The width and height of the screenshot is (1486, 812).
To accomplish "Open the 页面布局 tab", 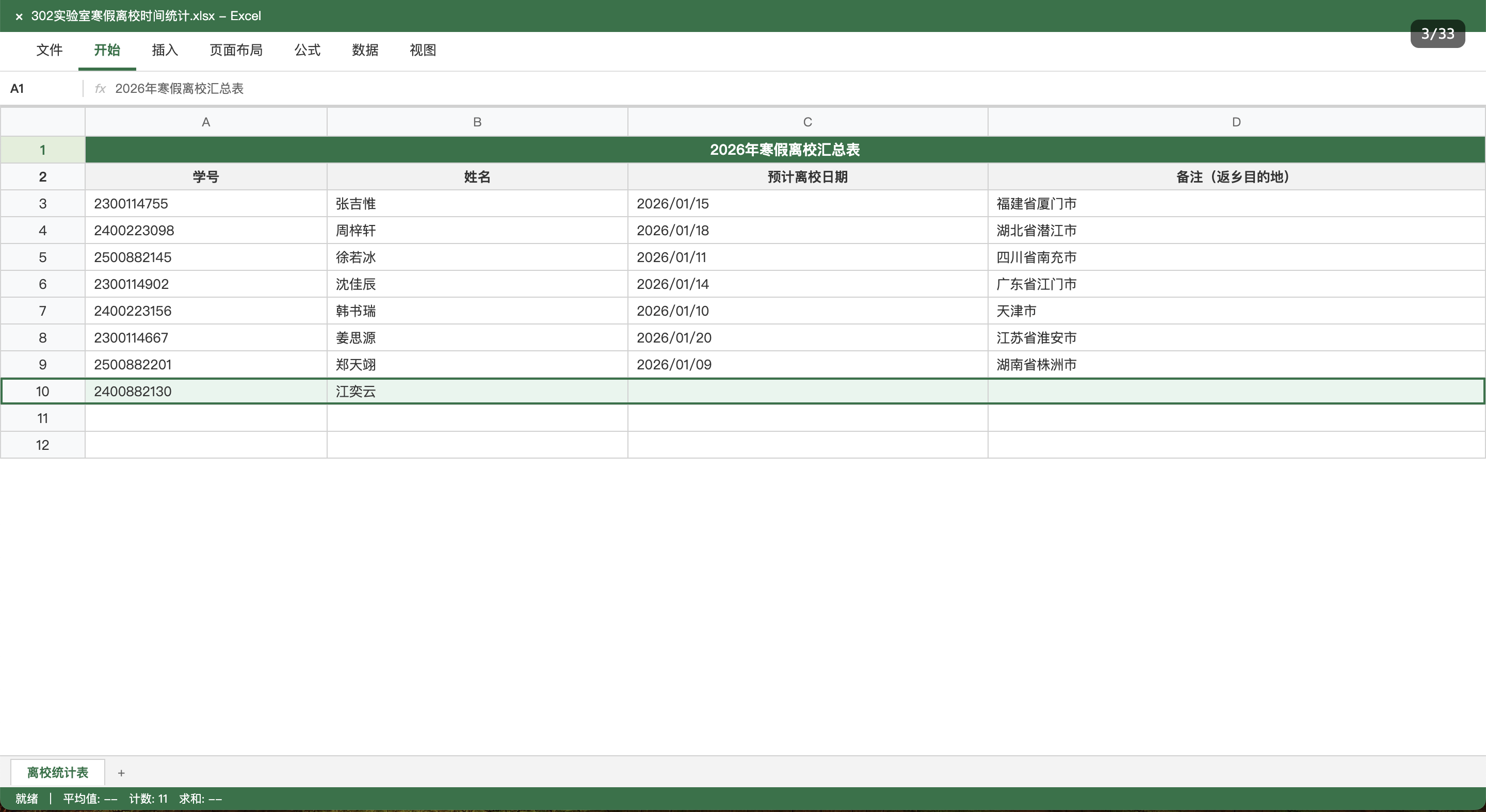I will (x=236, y=50).
